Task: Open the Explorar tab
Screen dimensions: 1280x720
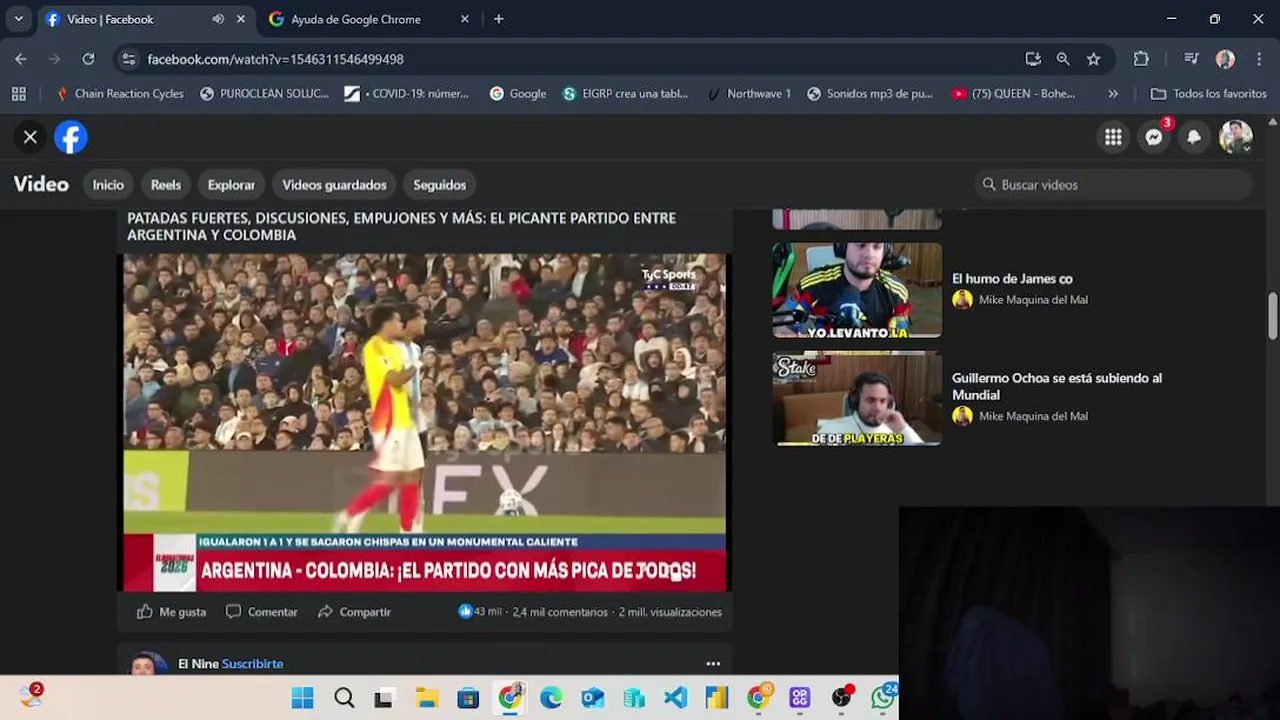Action: point(231,185)
